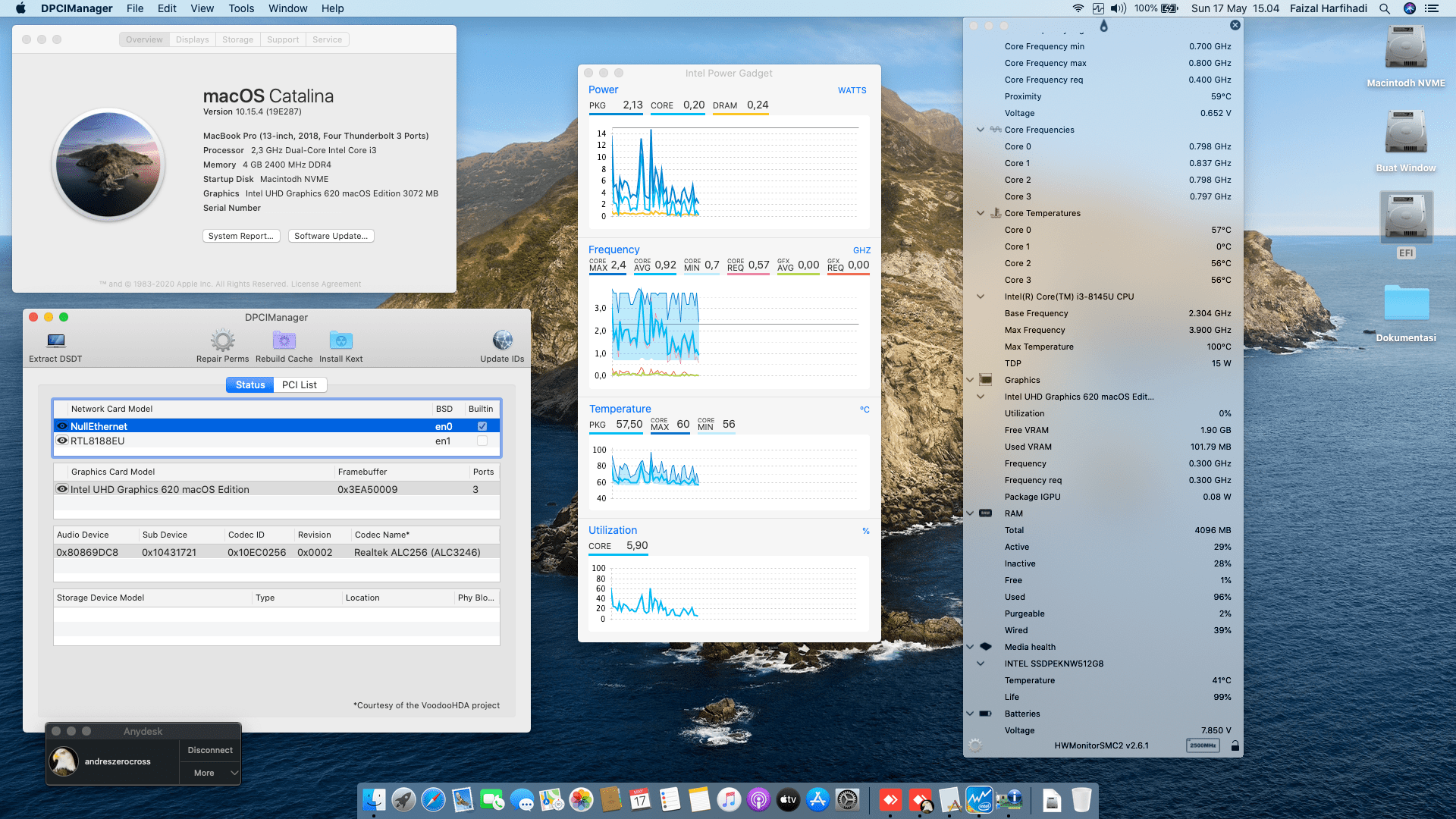The width and height of the screenshot is (1456, 819).
Task: Collapse the Intel UHD Graphics 620 subgroup in HWMonitor
Action: coord(981,397)
